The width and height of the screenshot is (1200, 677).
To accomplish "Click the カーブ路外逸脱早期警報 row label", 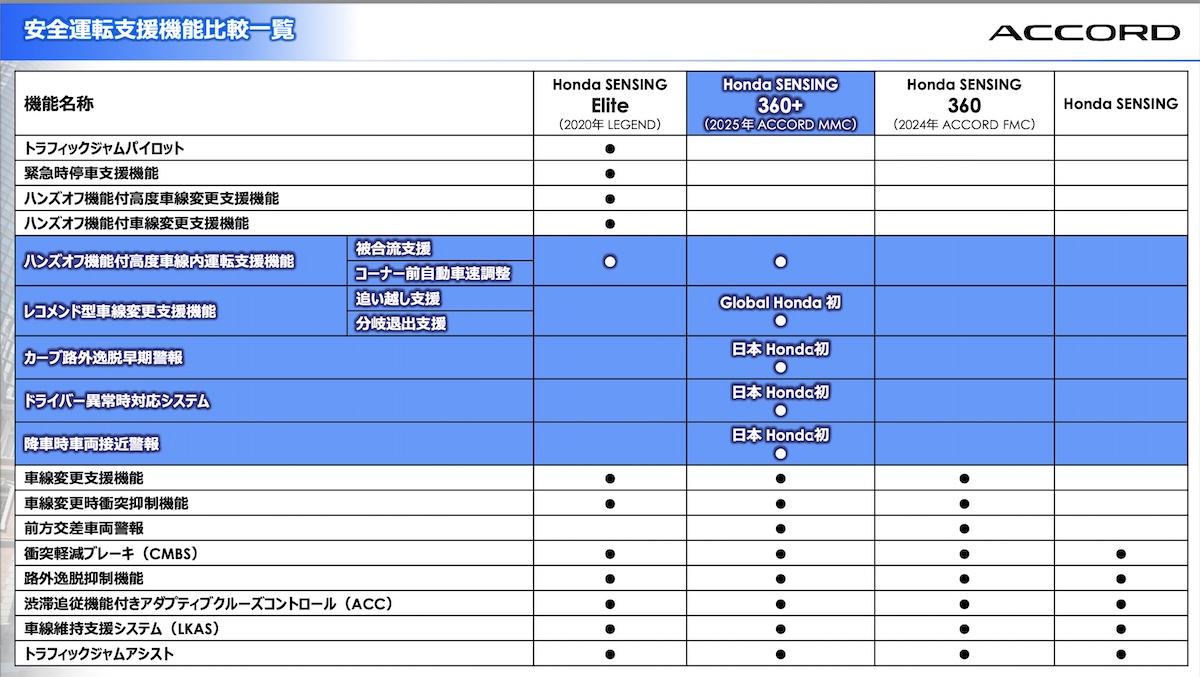I will [x=103, y=357].
